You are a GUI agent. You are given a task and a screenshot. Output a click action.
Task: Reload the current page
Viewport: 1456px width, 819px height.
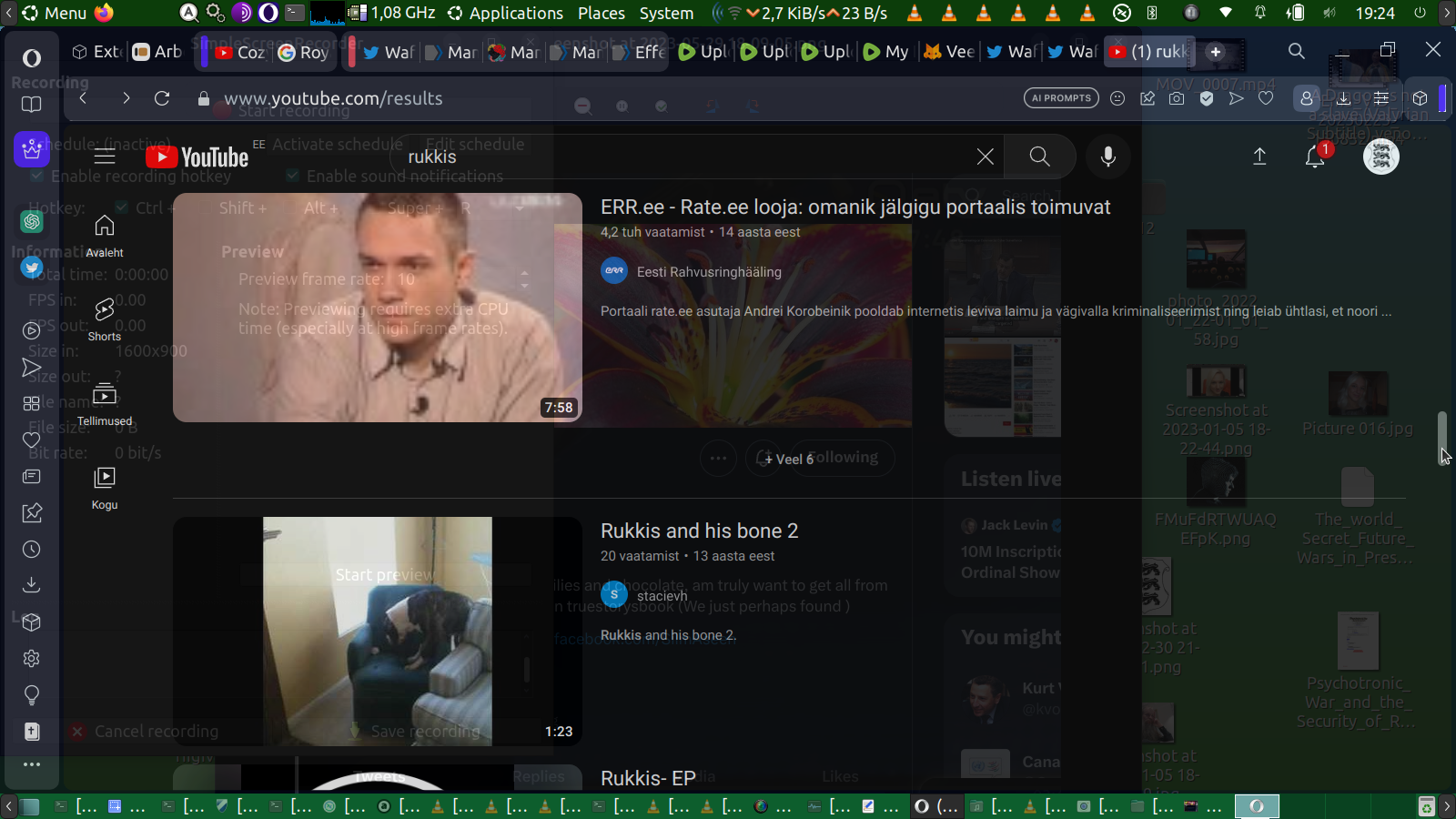click(162, 98)
